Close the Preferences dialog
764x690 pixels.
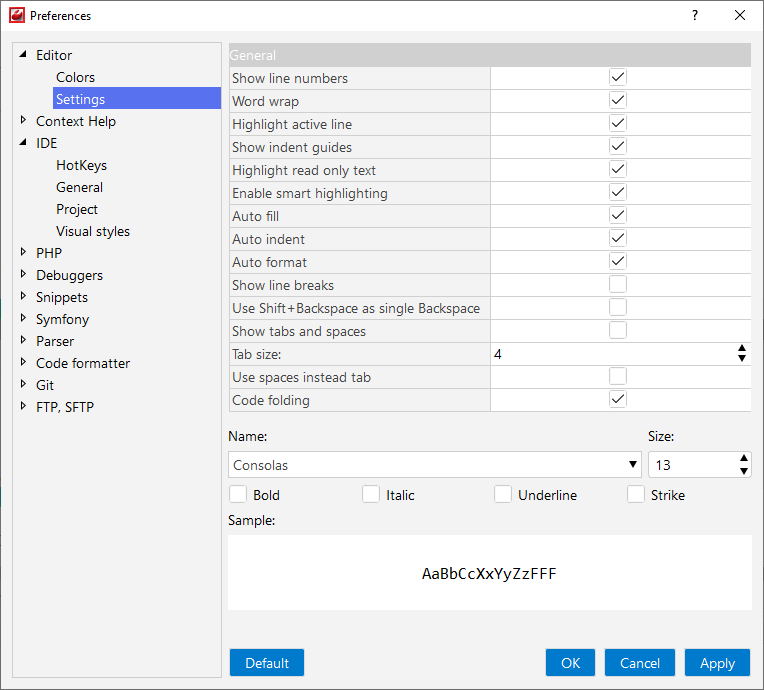pyautogui.click(x=740, y=16)
